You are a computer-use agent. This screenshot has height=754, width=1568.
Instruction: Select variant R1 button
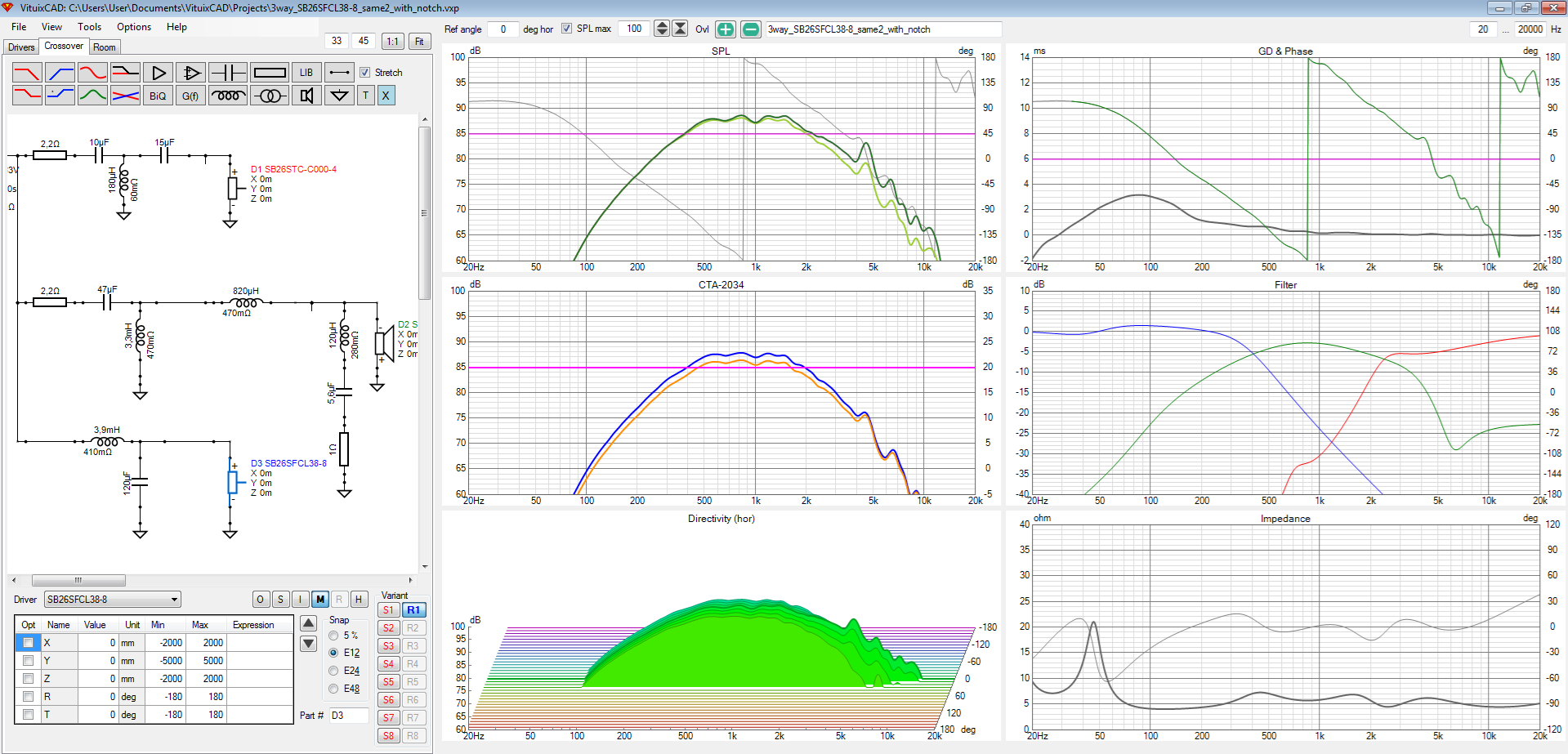[x=413, y=610]
